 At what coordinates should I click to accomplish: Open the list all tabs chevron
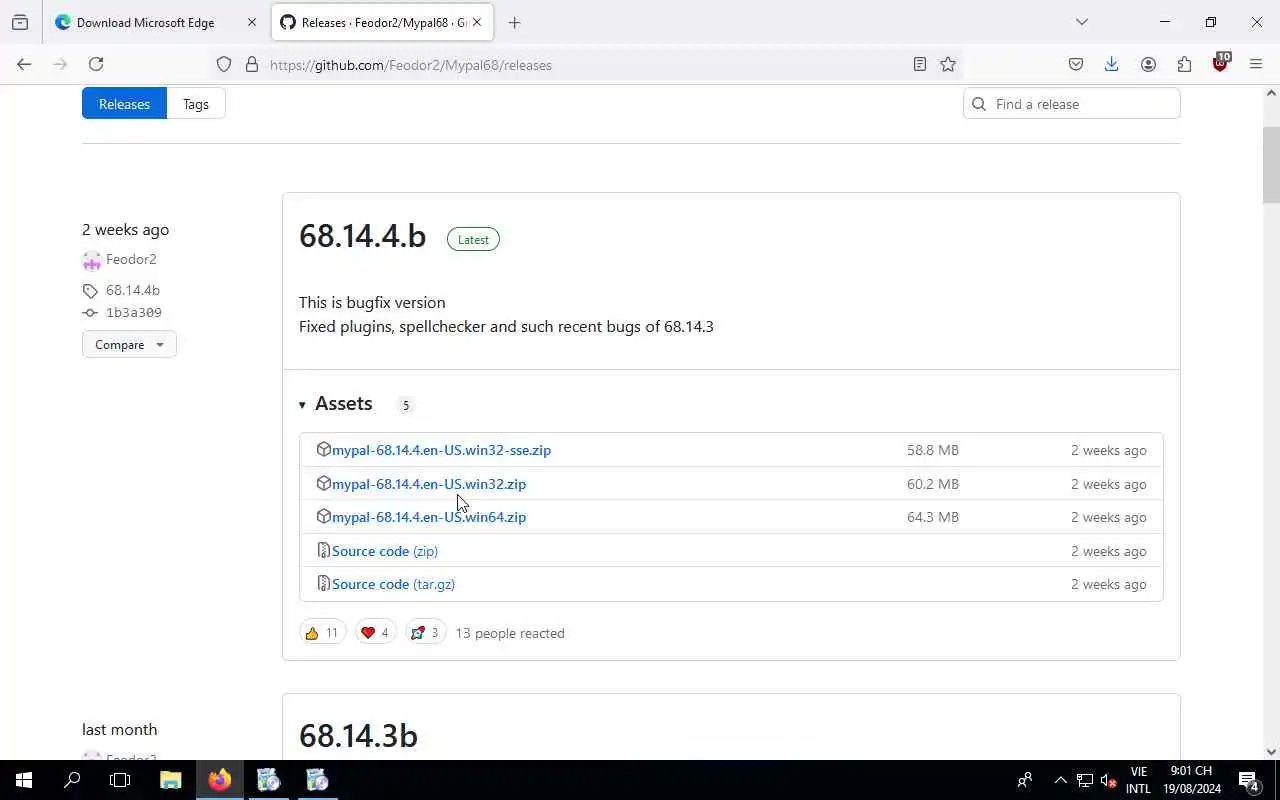pyautogui.click(x=1081, y=22)
